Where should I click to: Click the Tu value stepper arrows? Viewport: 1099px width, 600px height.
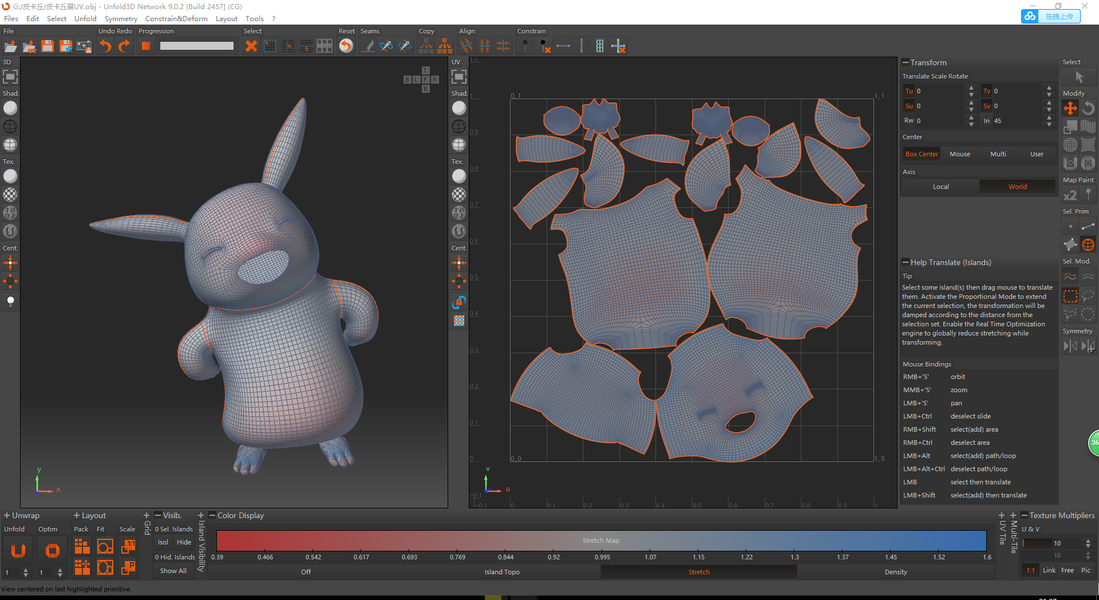(971, 91)
